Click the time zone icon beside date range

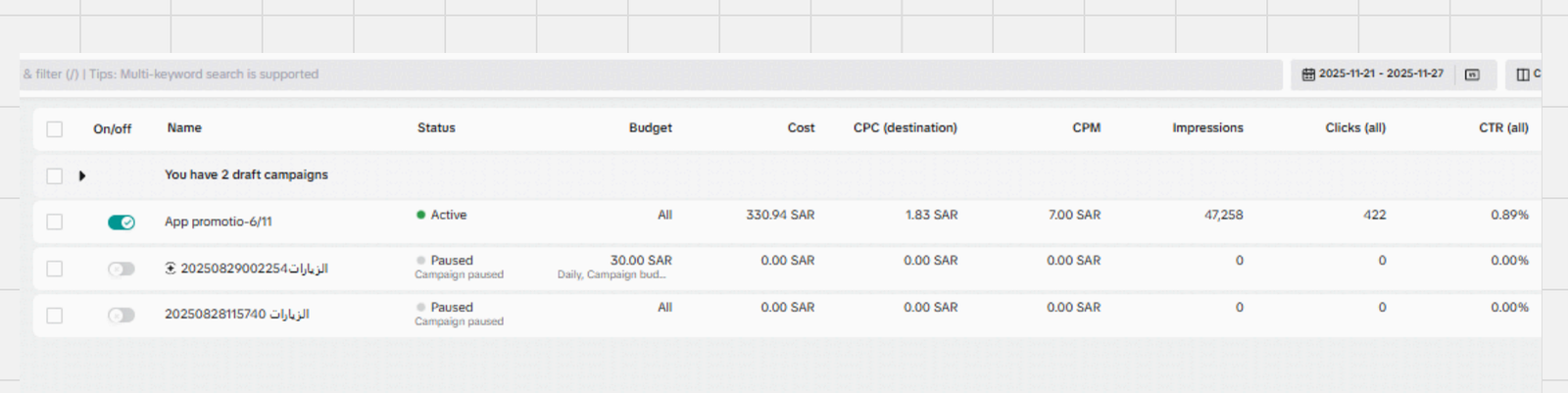tap(1472, 74)
